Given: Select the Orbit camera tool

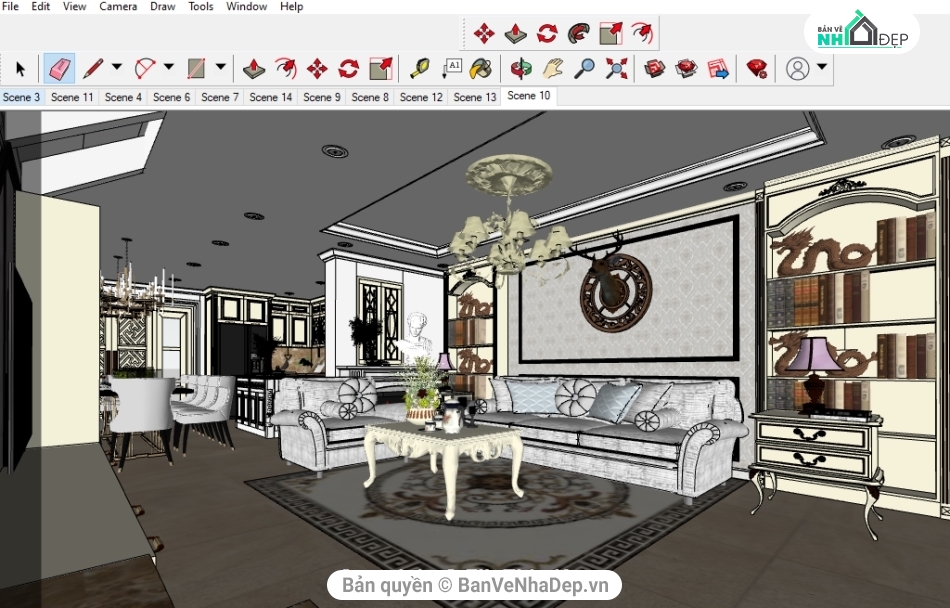Looking at the screenshot, I should [x=520, y=68].
